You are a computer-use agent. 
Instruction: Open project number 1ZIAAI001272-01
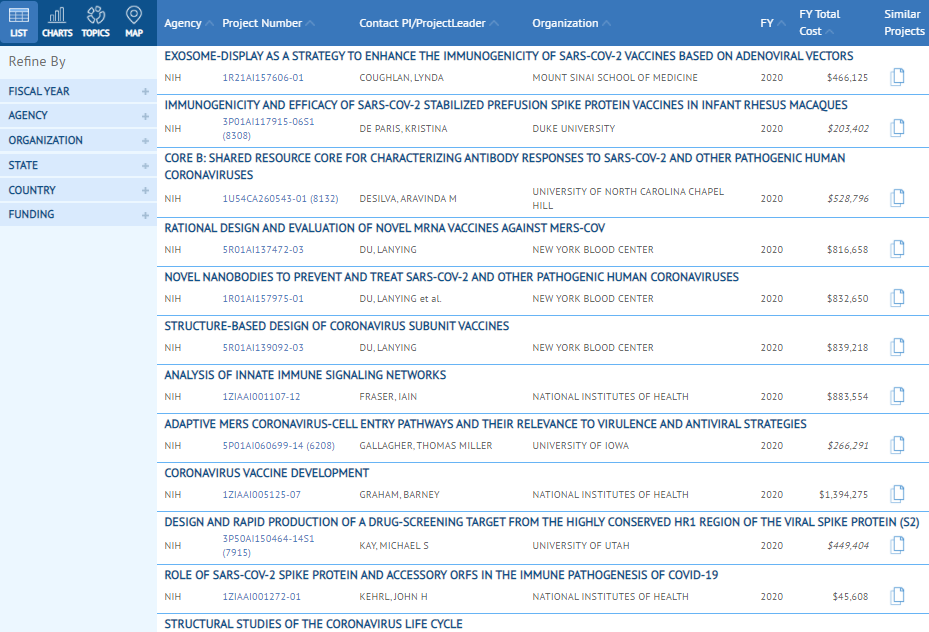pyautogui.click(x=261, y=597)
